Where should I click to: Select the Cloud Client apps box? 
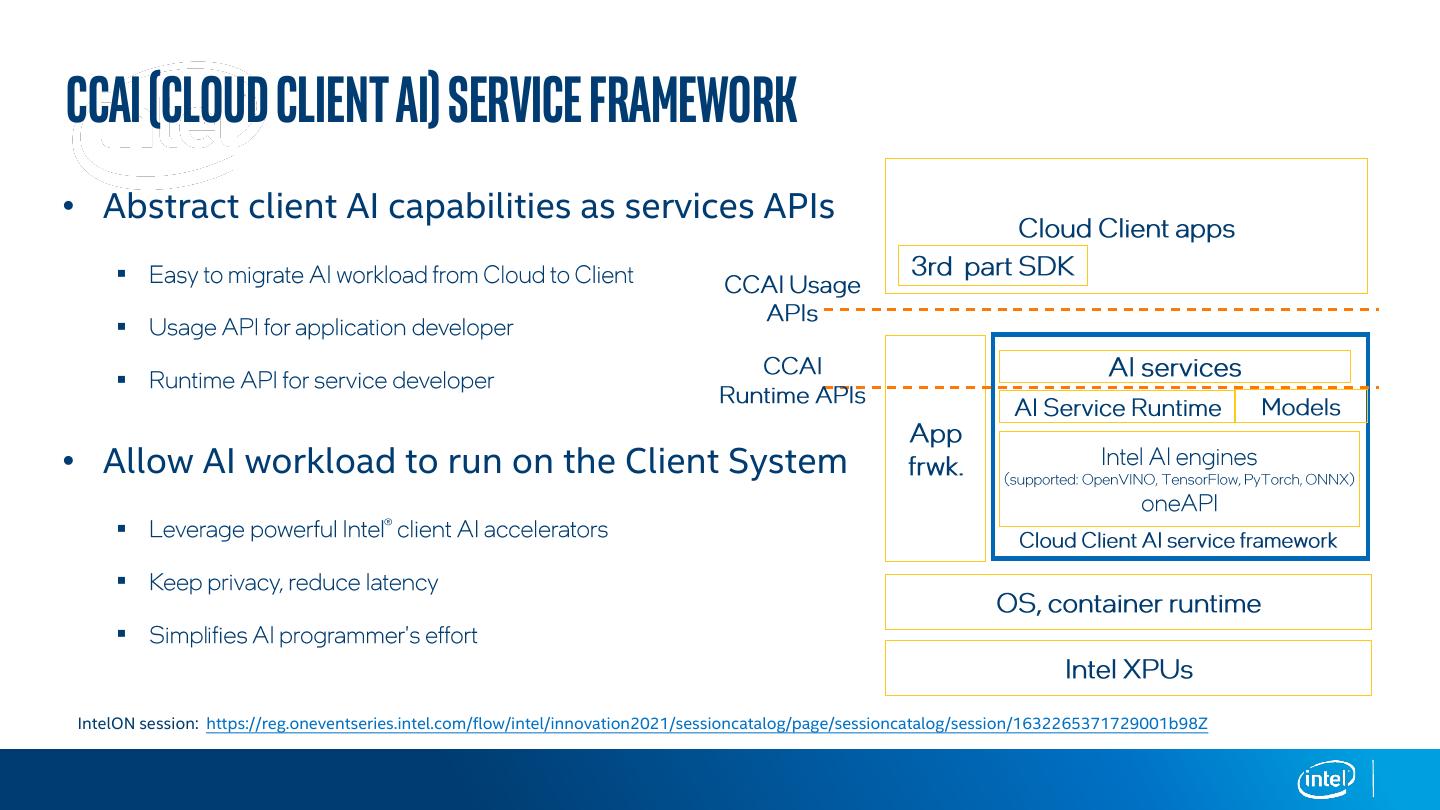(x=1125, y=228)
